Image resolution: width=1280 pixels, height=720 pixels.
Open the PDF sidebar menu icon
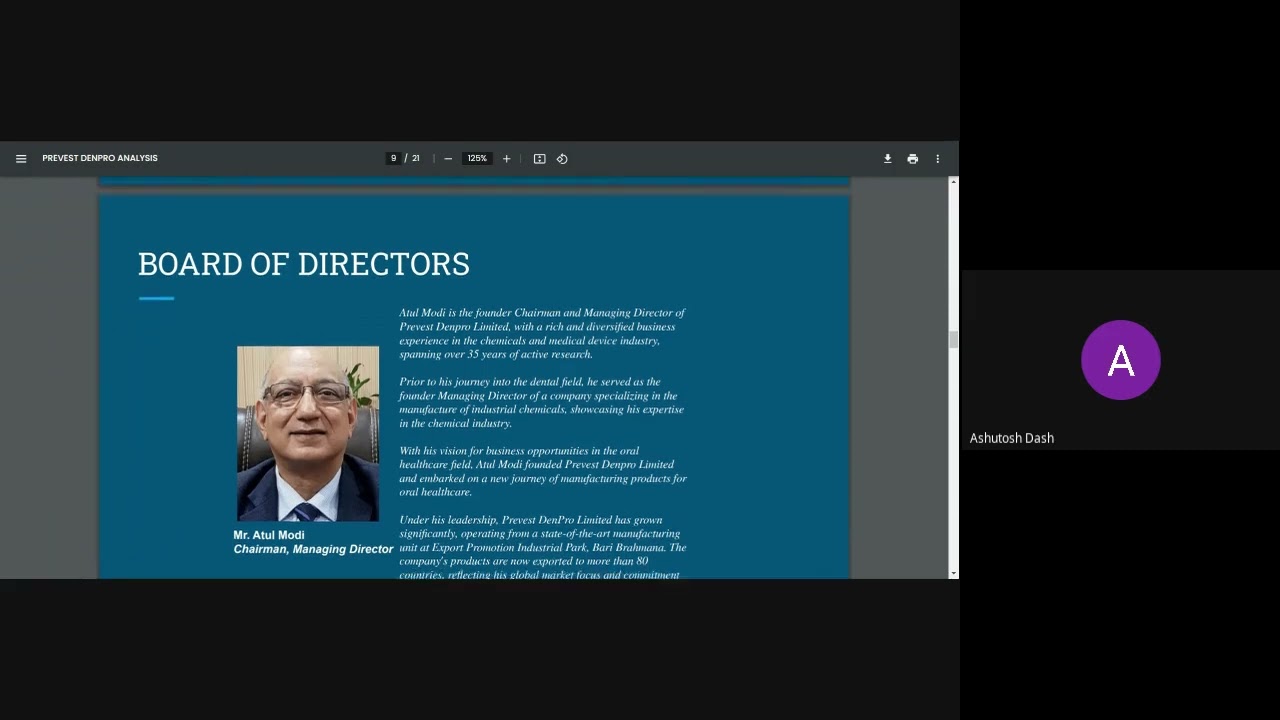click(21, 158)
